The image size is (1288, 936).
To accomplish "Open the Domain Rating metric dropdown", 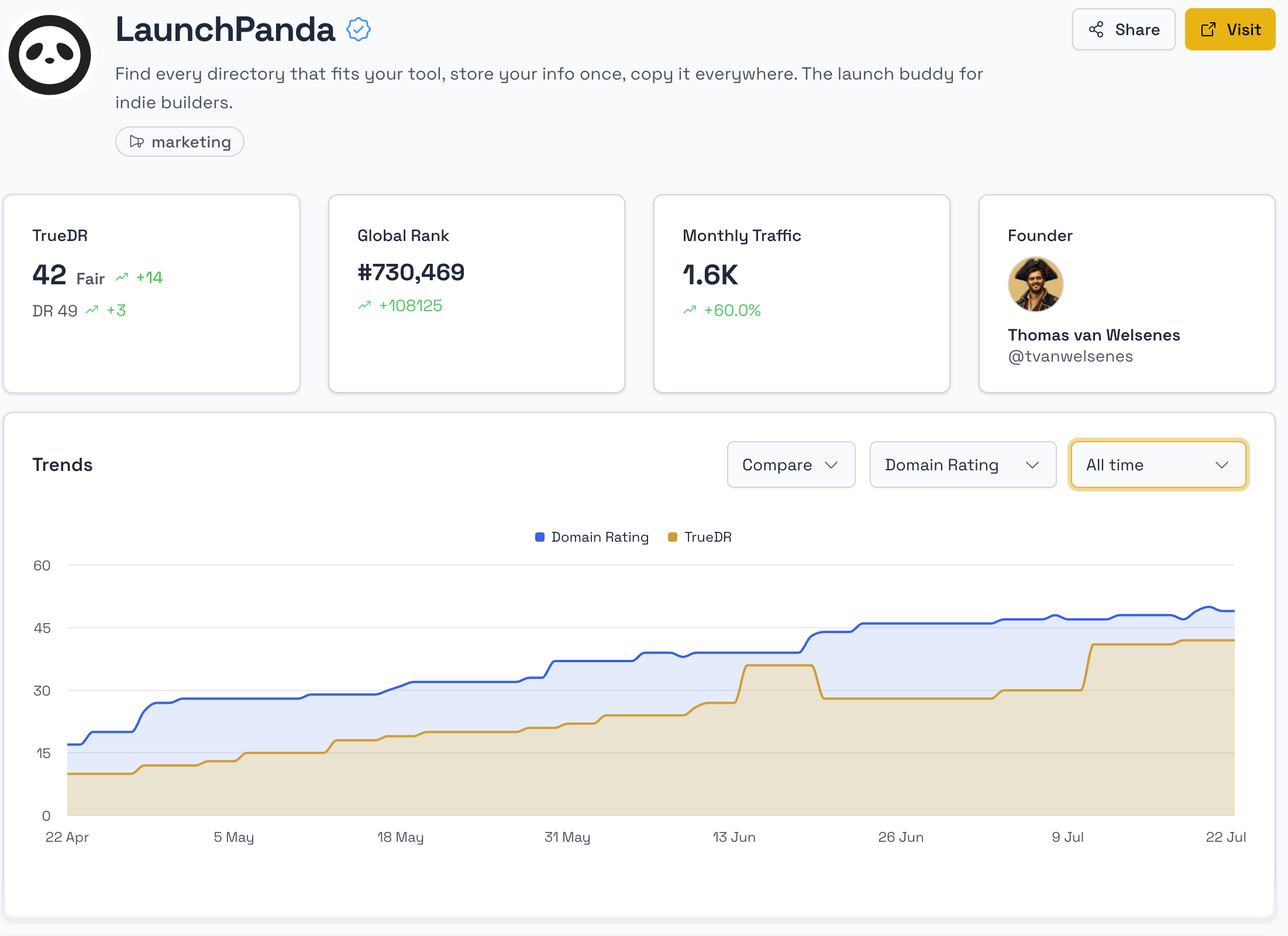I will pos(963,464).
